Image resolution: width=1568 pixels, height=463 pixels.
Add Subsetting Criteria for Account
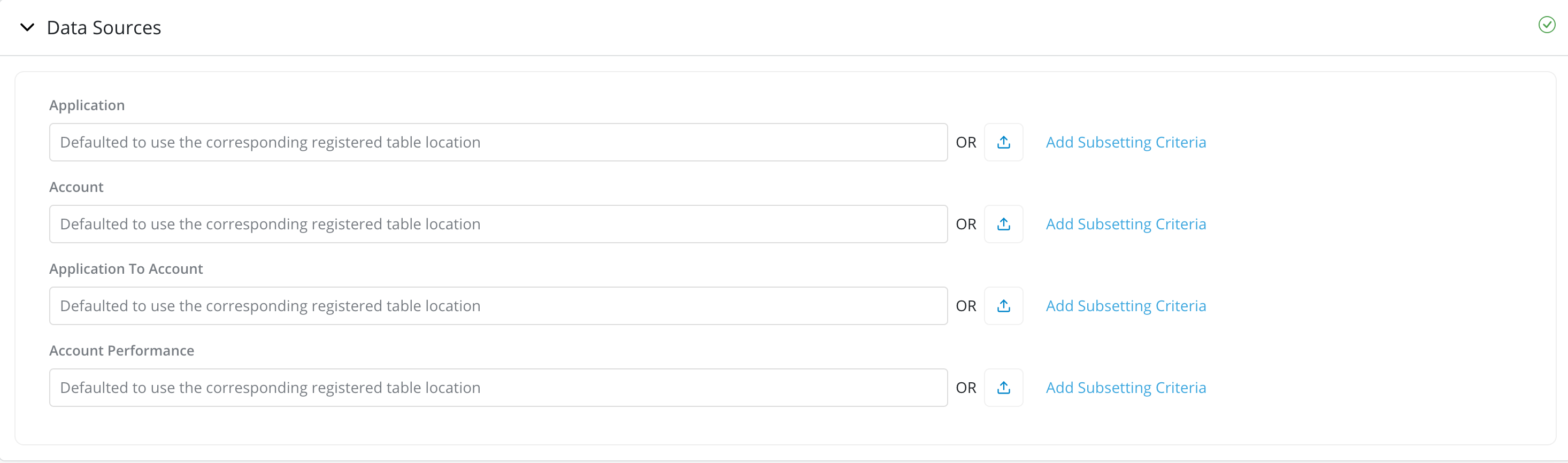[x=1126, y=225]
